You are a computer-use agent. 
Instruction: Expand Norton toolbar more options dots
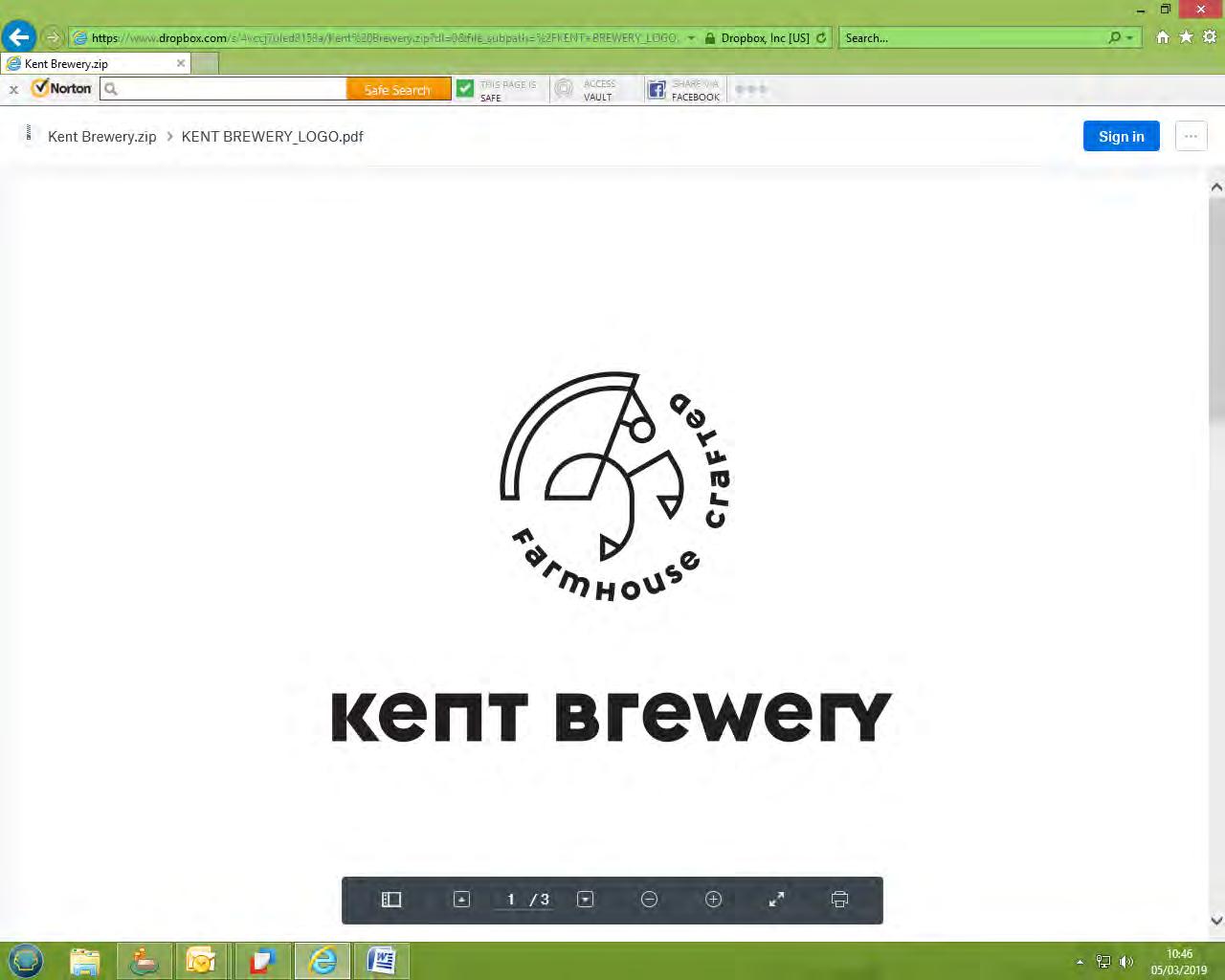coord(751,89)
